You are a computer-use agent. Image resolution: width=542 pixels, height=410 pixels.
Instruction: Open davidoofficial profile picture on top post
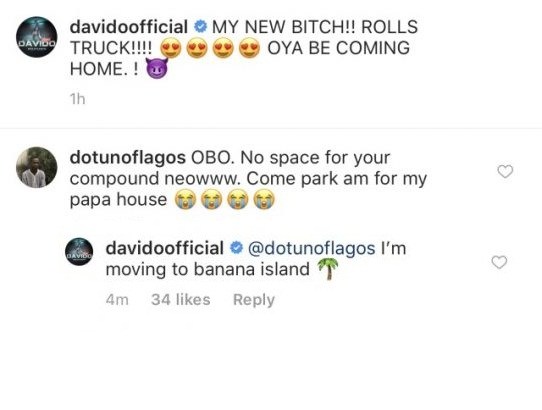point(37,37)
